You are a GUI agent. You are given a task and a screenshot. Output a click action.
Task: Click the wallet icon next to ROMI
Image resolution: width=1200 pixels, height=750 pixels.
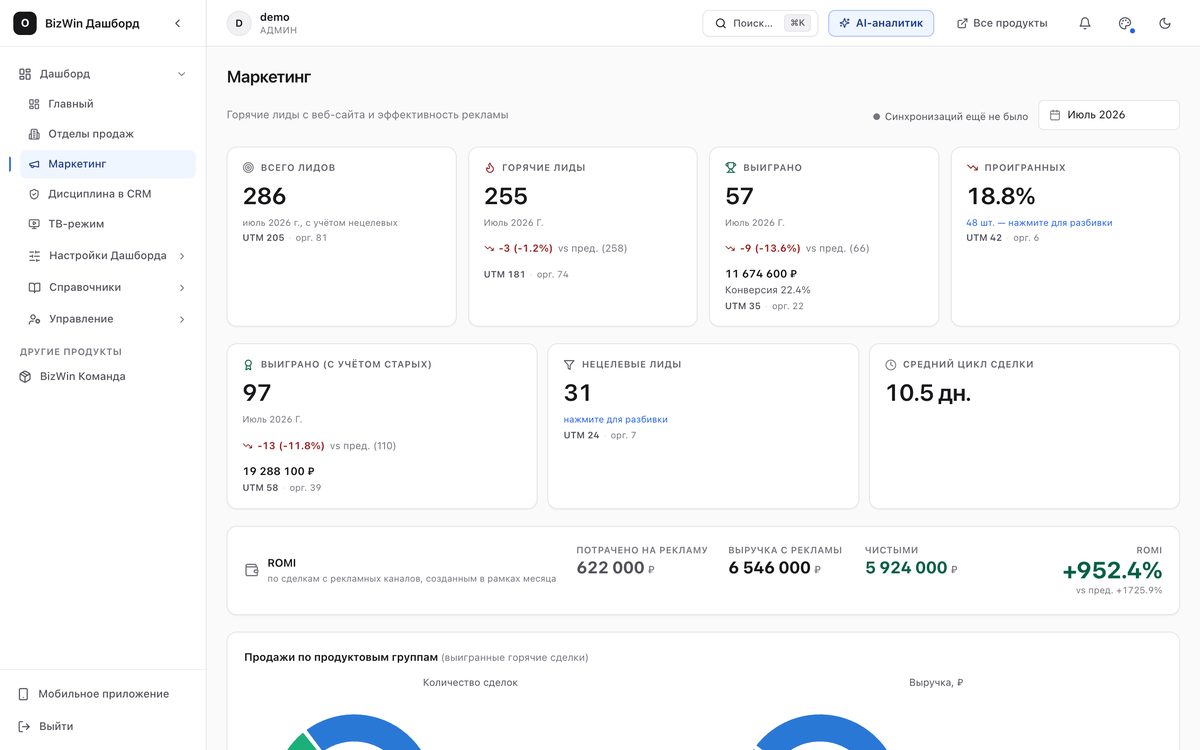(x=252, y=570)
